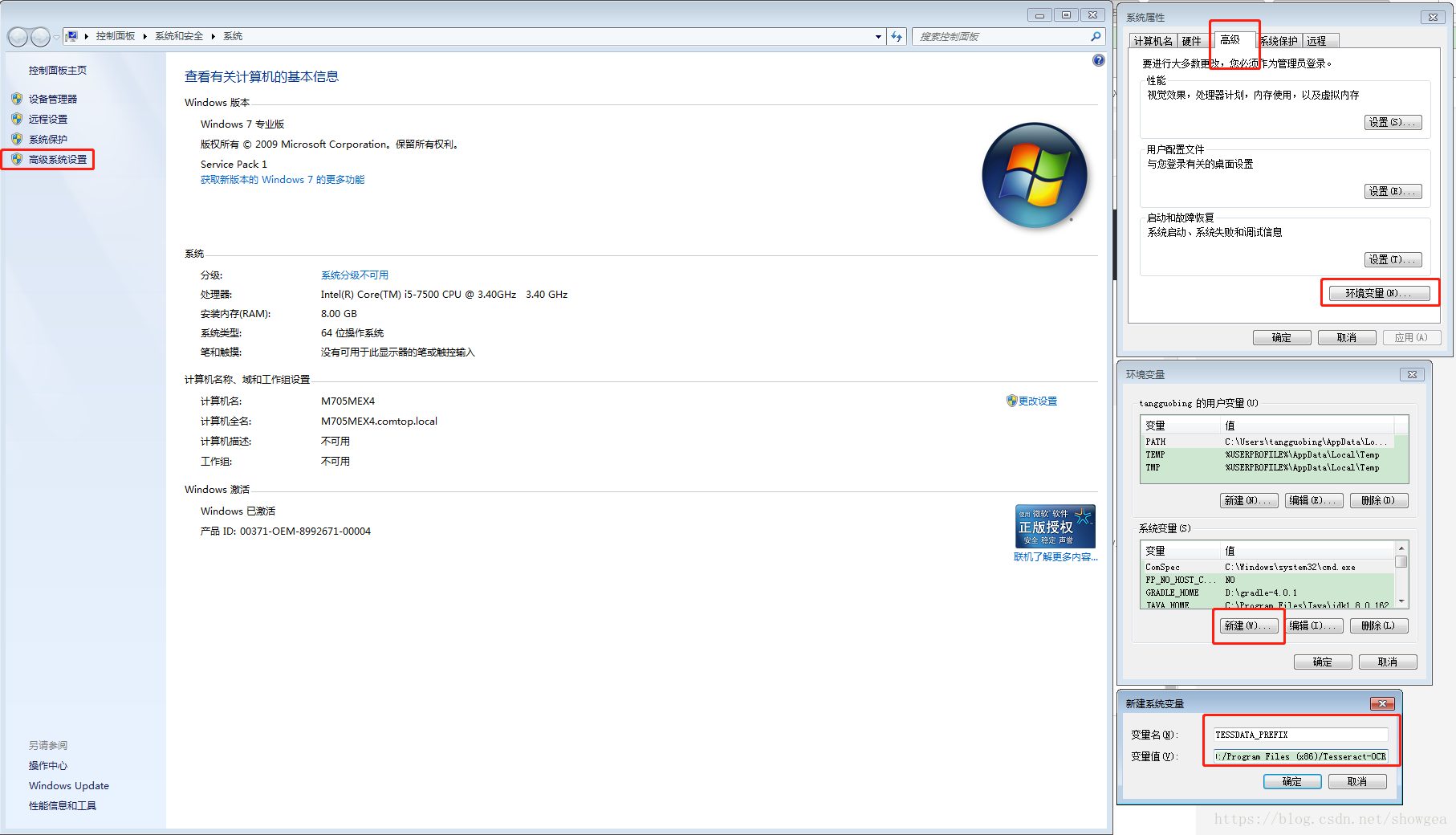Click the 变量名 input field with TESSDATA_PREFIX

coord(1300,735)
